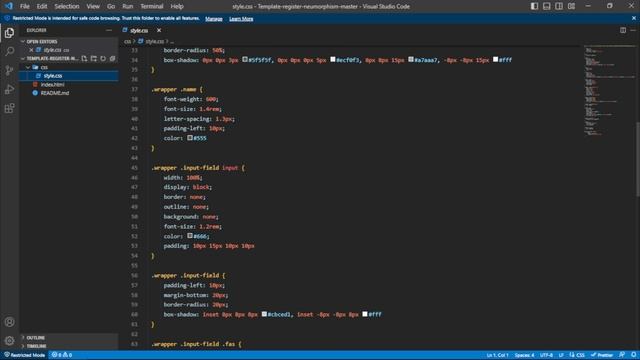
Task: Click the #ecf0f3 color swatch on line 34
Action: coord(333,60)
